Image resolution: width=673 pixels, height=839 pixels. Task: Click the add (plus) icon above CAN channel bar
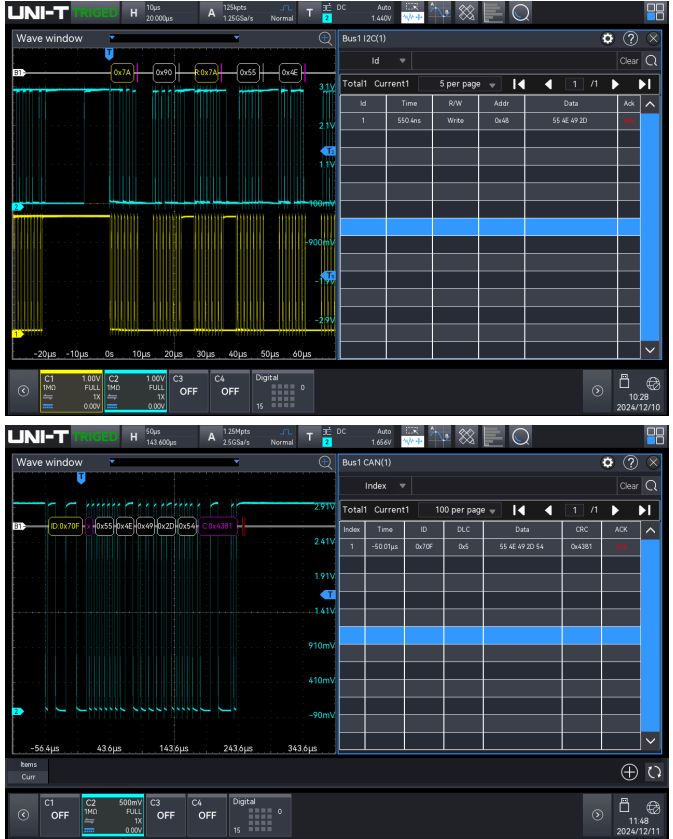[629, 772]
